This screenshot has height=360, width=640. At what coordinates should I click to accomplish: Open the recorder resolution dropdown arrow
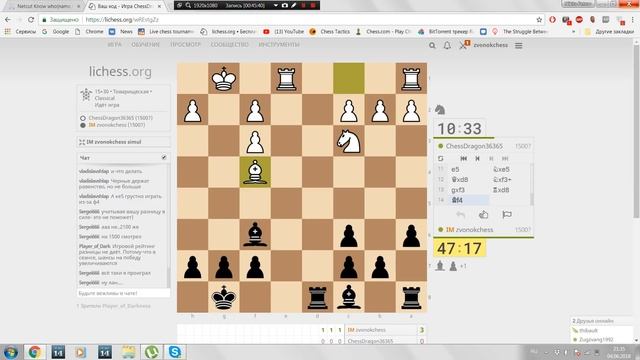pos(276,5)
